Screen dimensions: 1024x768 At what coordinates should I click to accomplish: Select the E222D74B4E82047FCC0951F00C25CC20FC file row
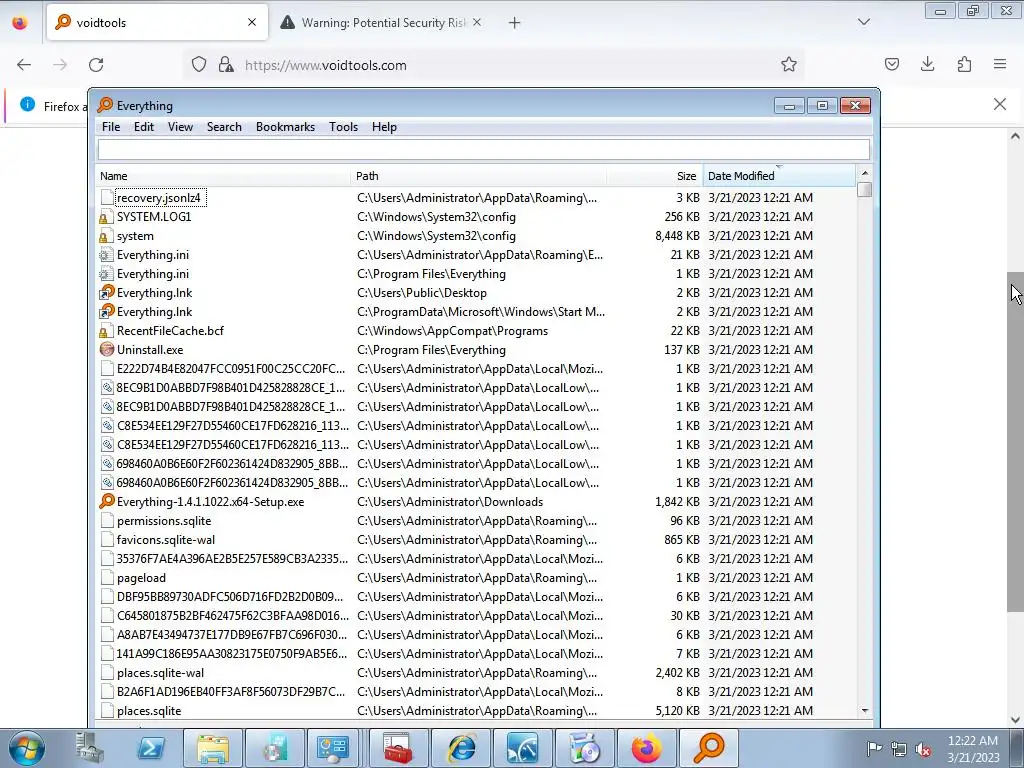click(x=475, y=369)
